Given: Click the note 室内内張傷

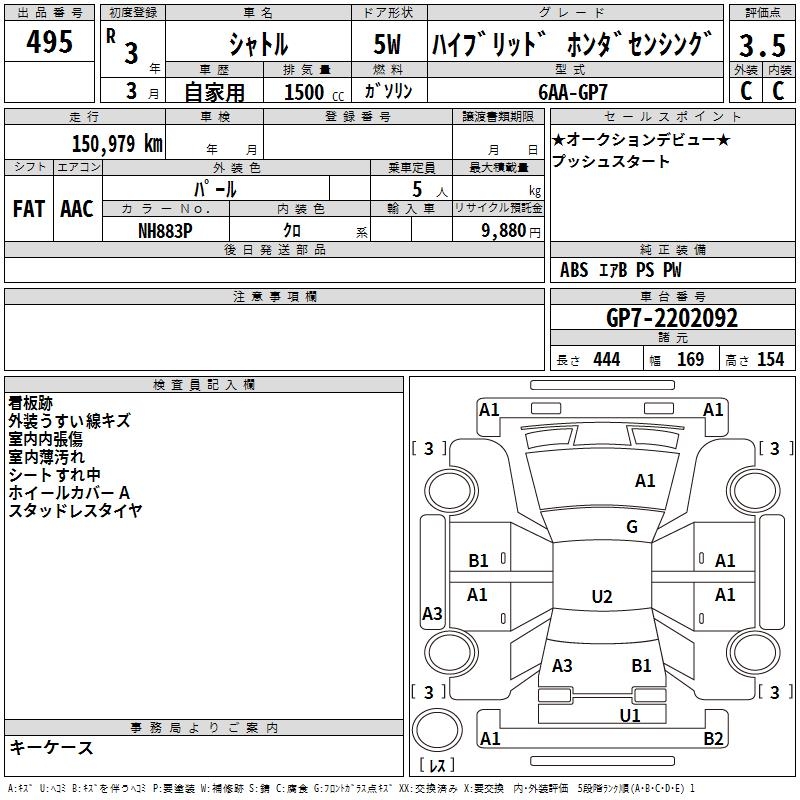Looking at the screenshot, I should (45, 439).
